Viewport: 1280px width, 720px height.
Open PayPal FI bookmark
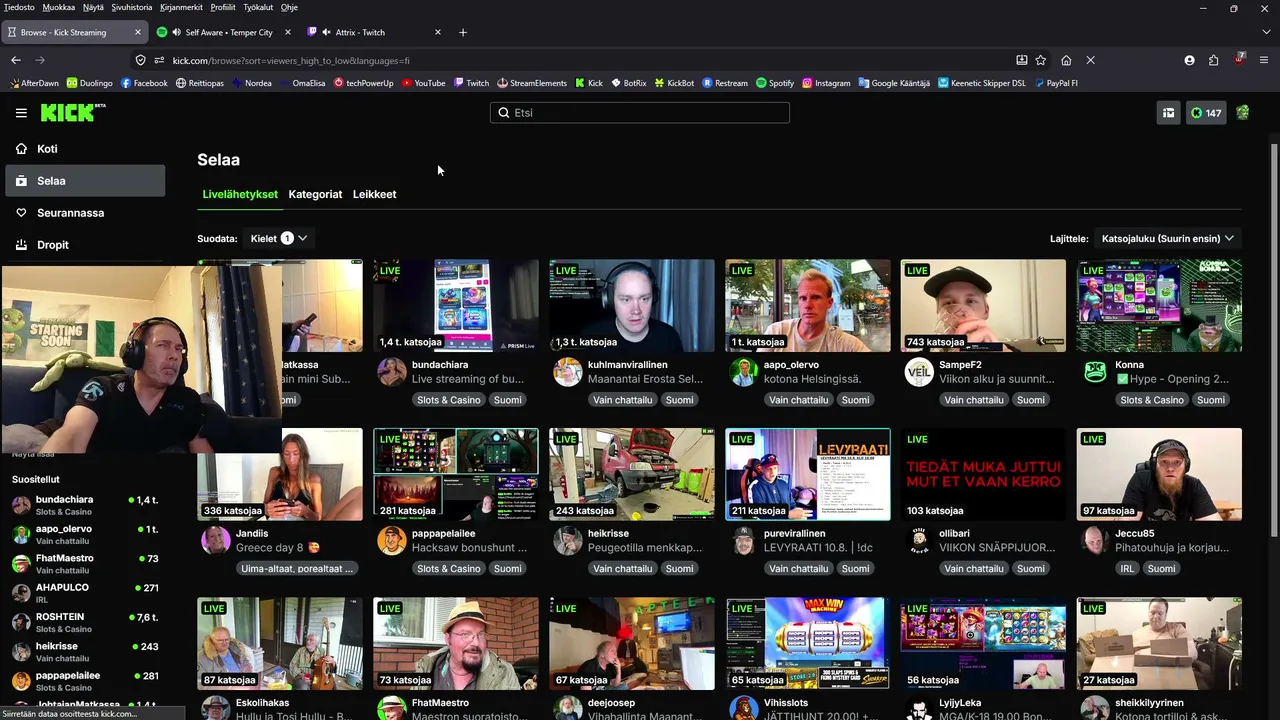1056,83
